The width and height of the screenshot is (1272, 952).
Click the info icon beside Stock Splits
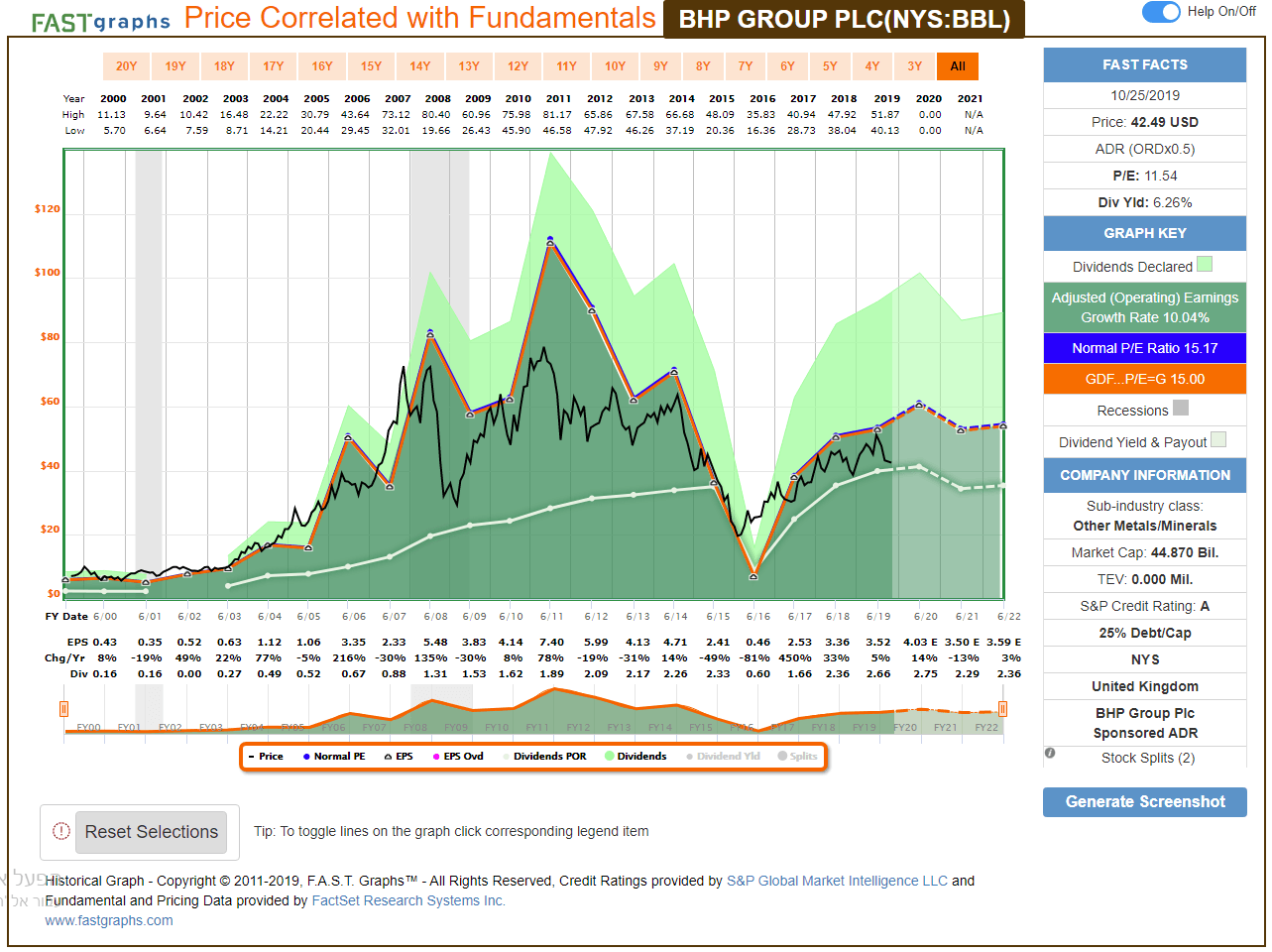point(1049,753)
